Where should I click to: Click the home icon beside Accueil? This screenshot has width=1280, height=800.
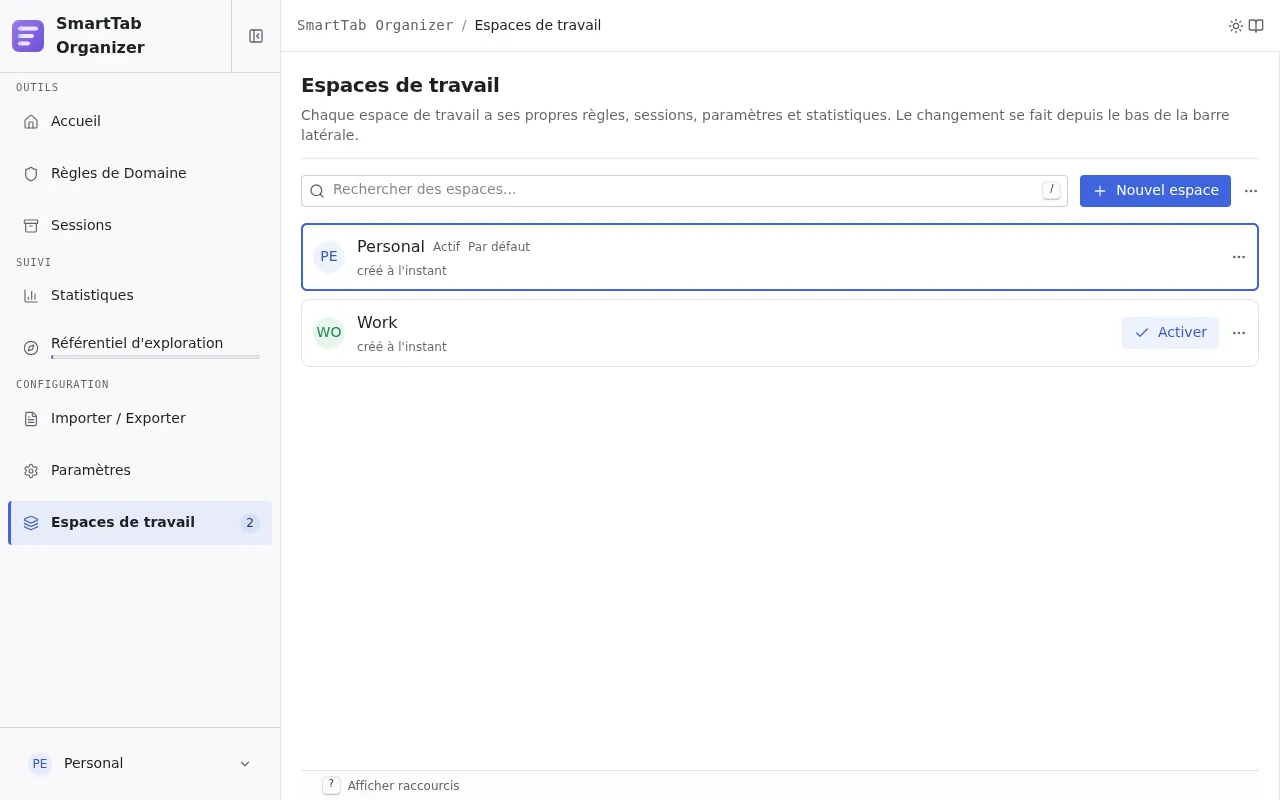[31, 122]
